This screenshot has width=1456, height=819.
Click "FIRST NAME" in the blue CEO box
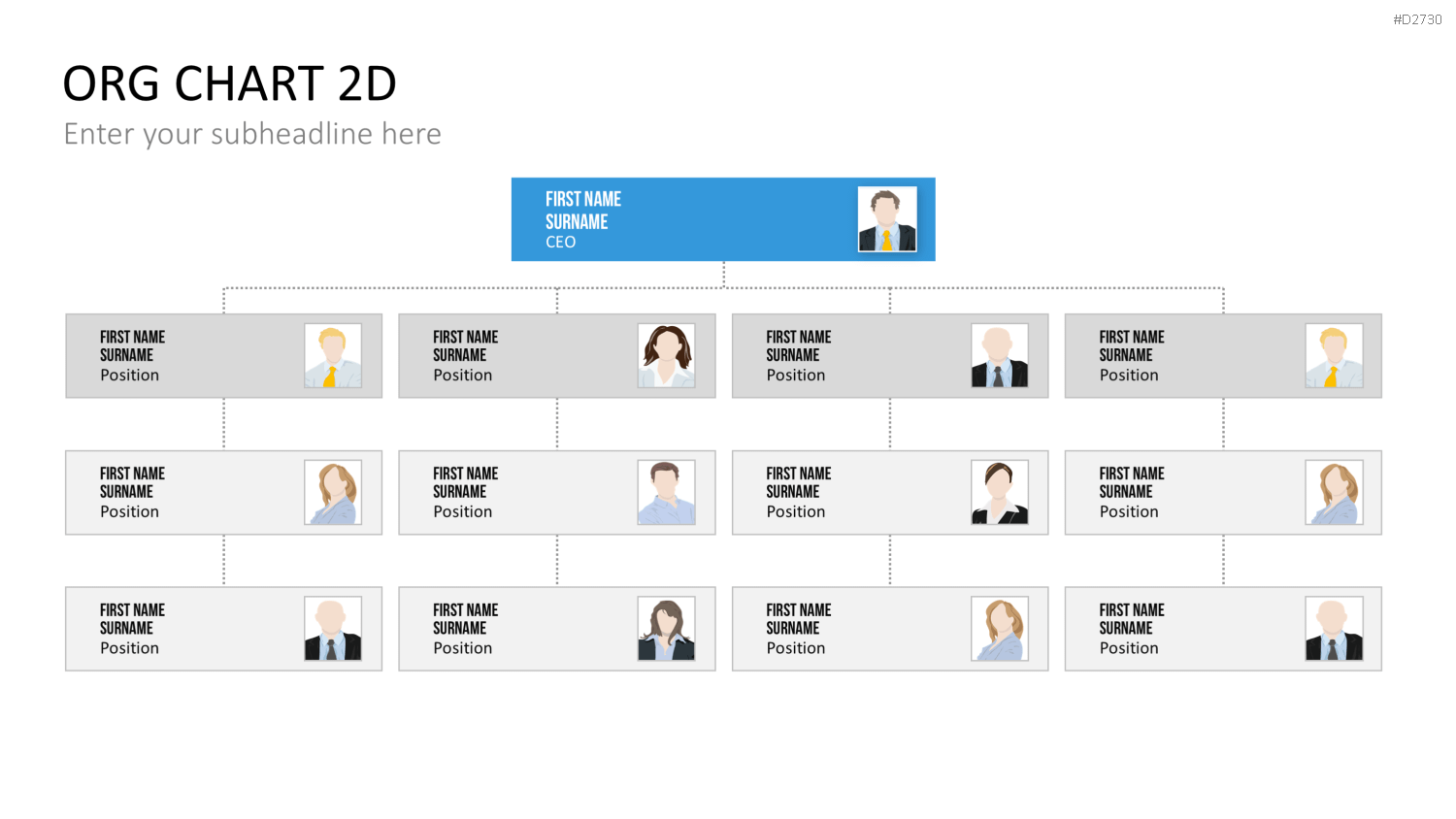(583, 199)
